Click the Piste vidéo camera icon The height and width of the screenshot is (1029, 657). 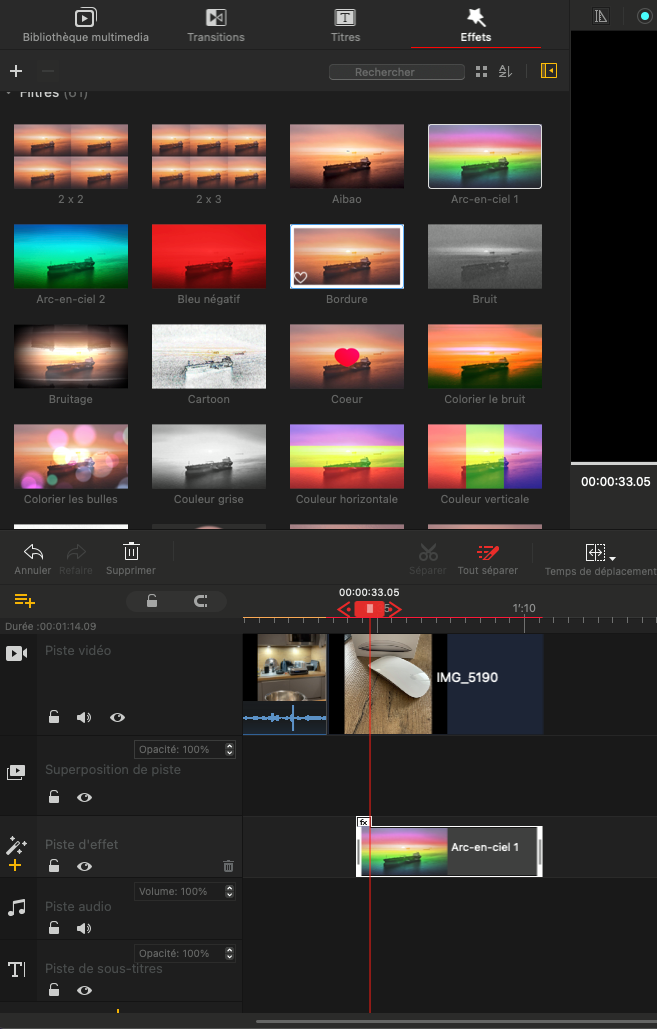(x=16, y=654)
